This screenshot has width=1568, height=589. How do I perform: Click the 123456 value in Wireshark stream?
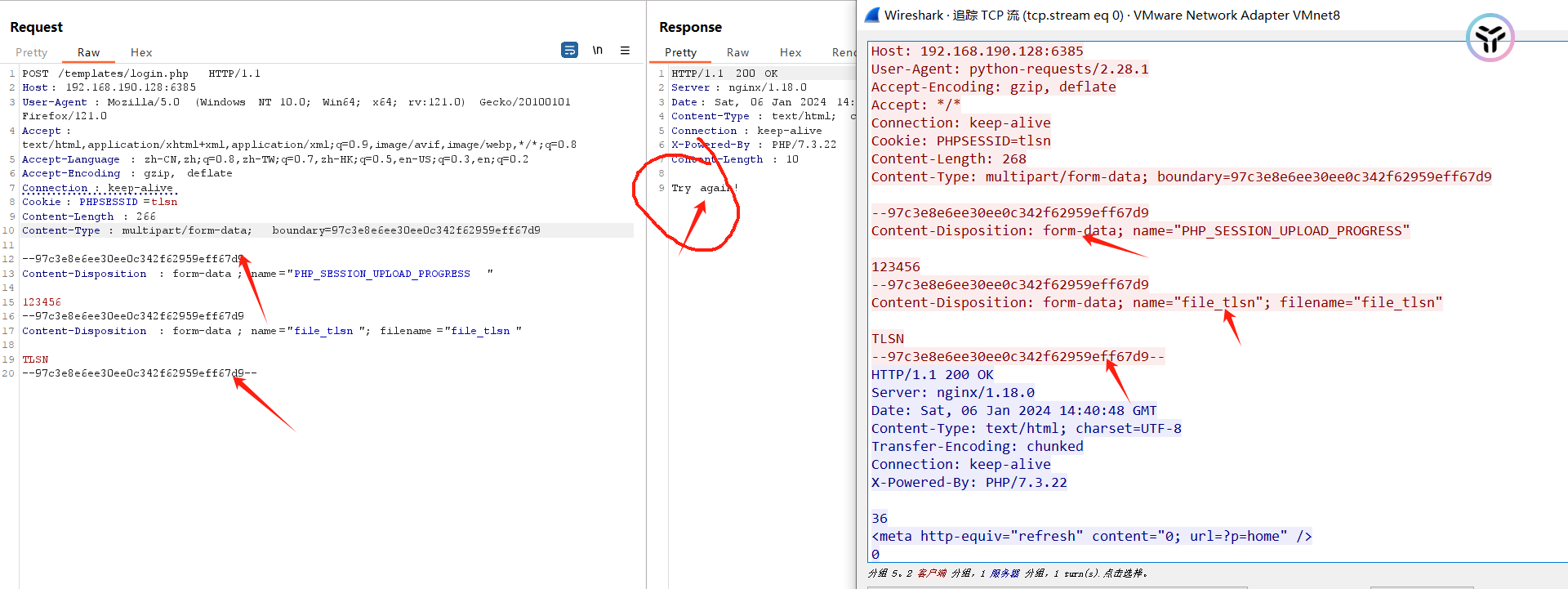896,266
